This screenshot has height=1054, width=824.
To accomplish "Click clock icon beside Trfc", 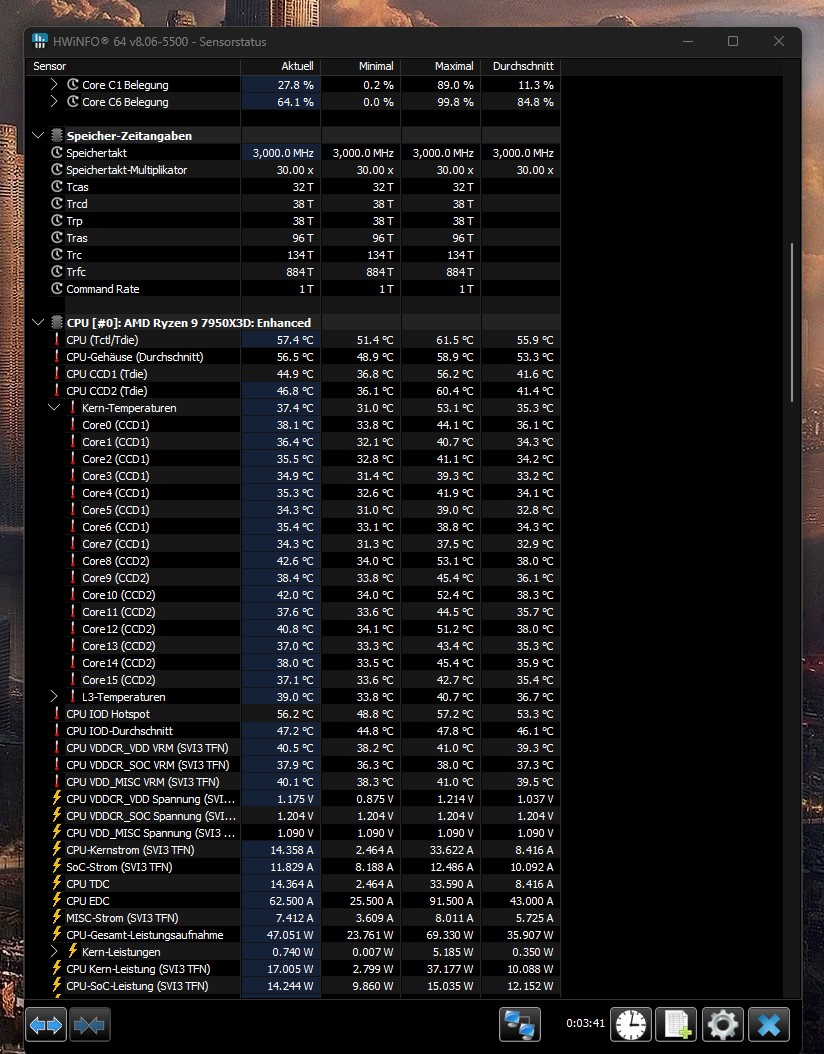I will click(57, 272).
